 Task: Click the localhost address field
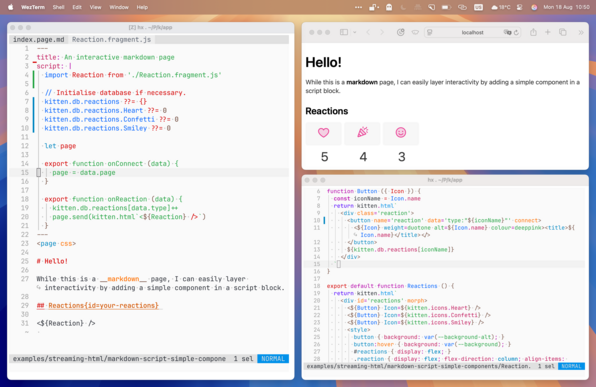tap(472, 32)
